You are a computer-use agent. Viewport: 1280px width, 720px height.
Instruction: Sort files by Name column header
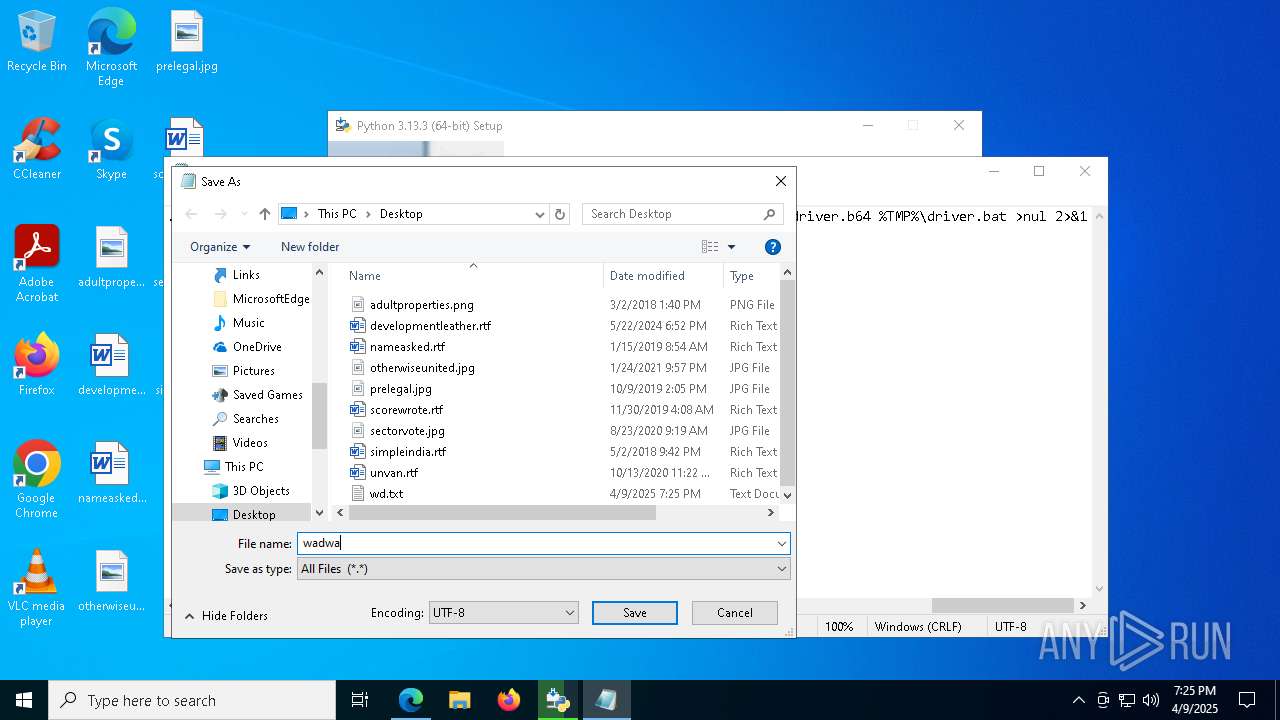pos(472,276)
